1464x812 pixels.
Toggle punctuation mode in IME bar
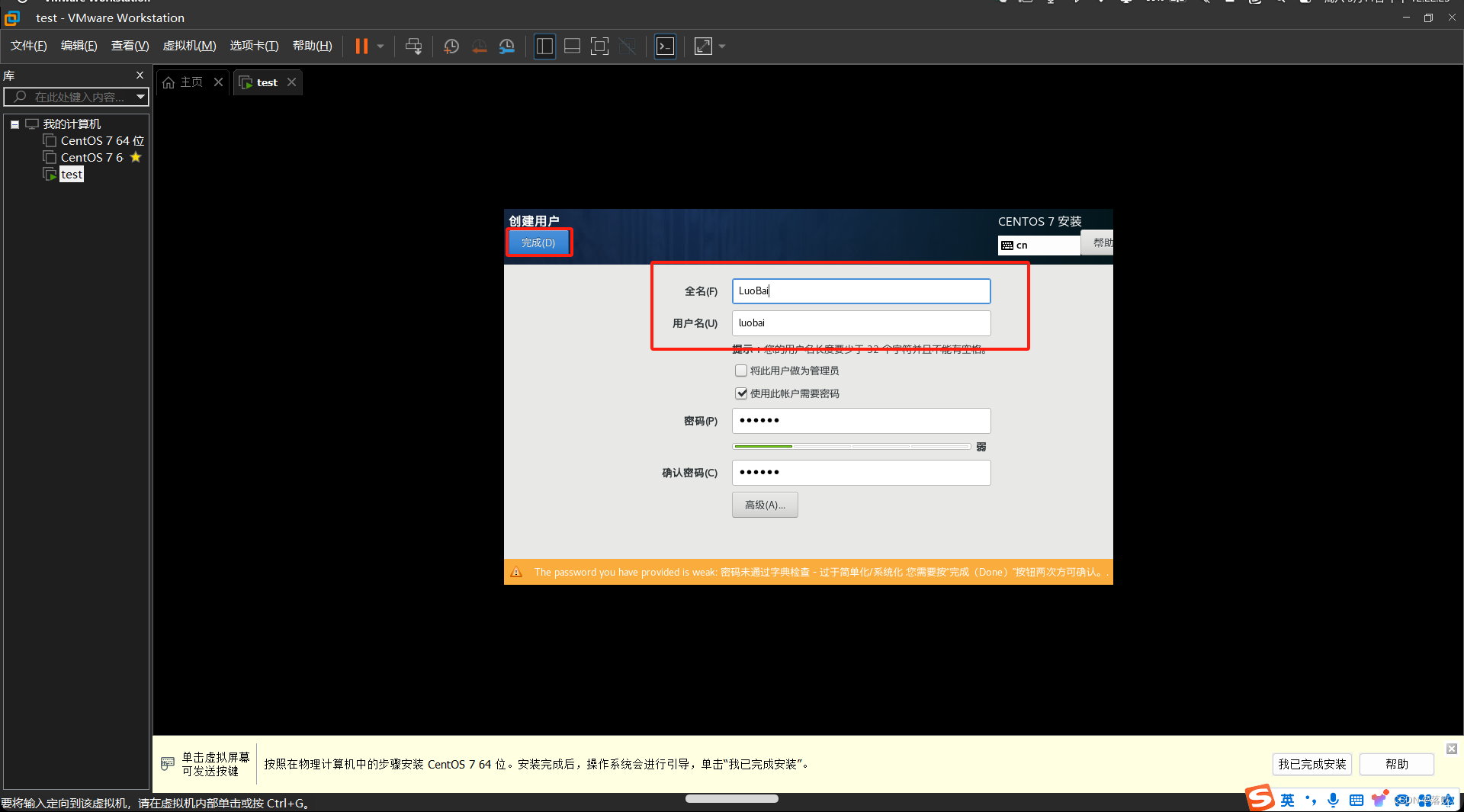pos(1311,800)
